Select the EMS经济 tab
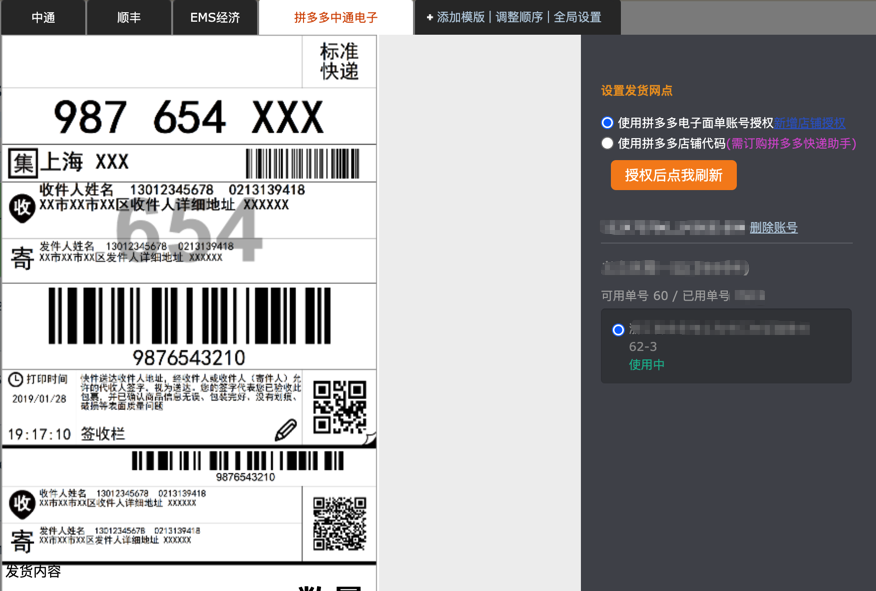This screenshot has width=876, height=591. (215, 17)
